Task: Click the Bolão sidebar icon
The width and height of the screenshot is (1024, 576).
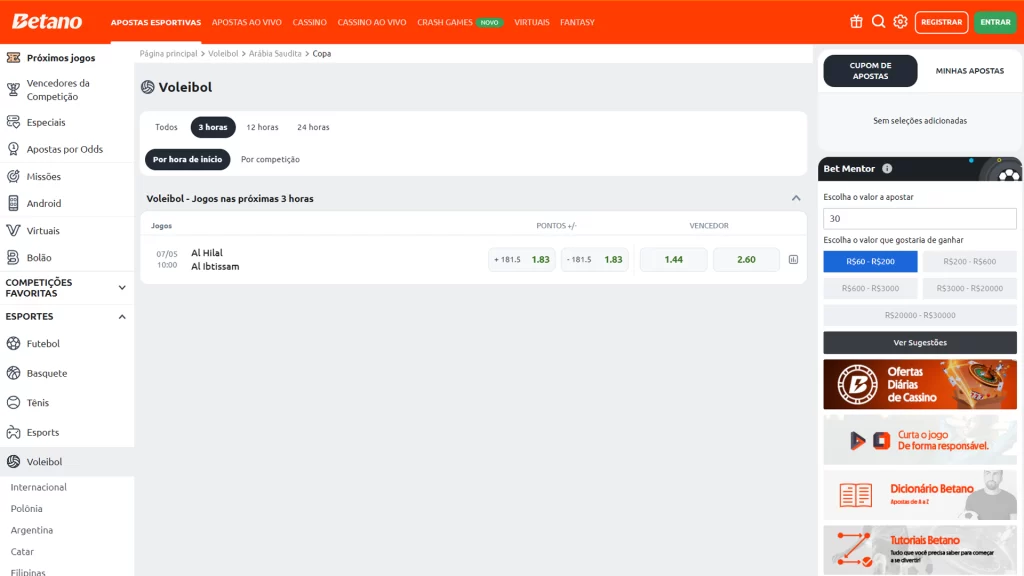Action: 13,257
